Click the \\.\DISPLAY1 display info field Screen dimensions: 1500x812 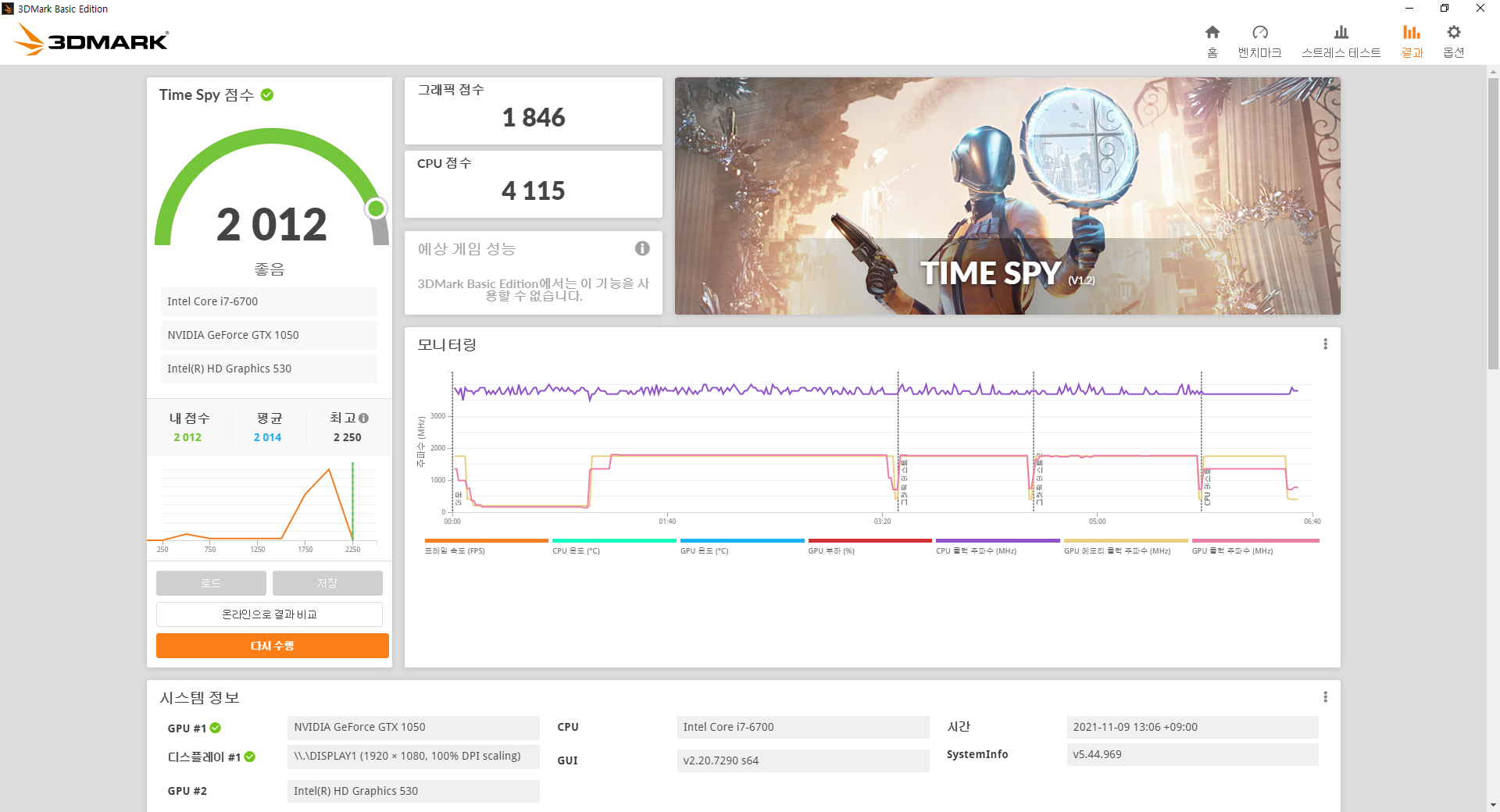413,756
